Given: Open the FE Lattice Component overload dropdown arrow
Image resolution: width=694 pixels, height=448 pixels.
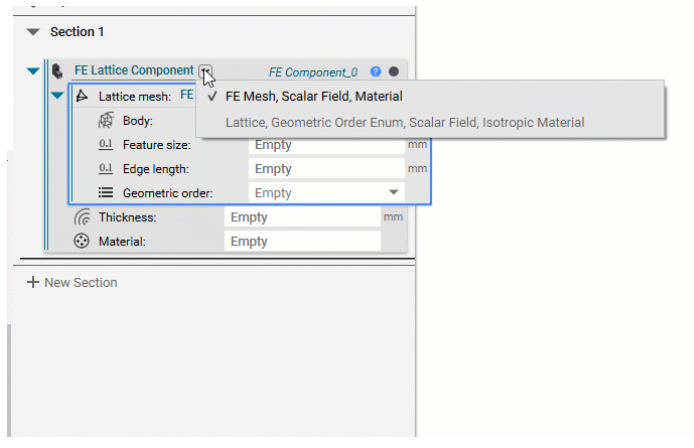Looking at the screenshot, I should coord(205,71).
